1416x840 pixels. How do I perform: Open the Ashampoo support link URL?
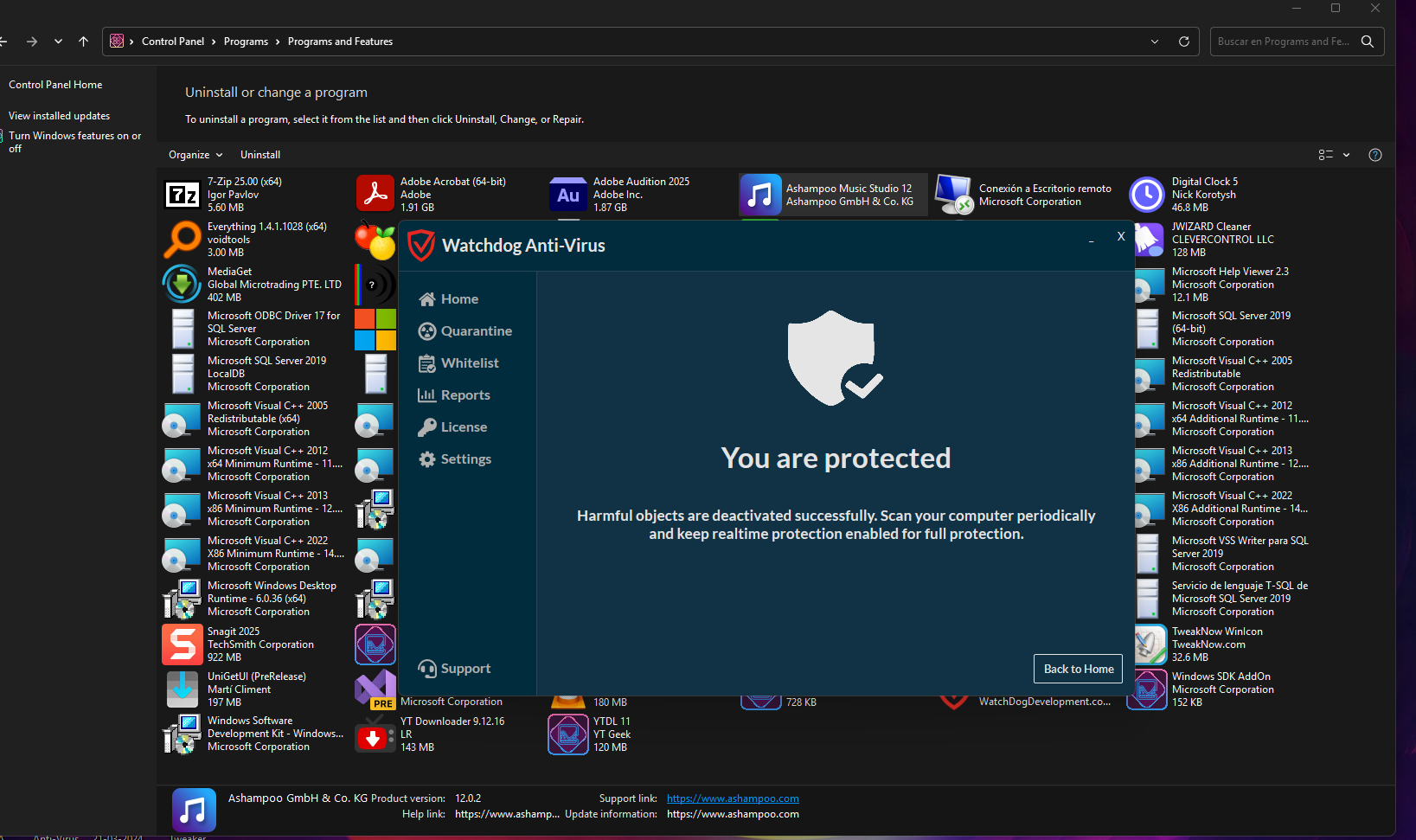(733, 798)
